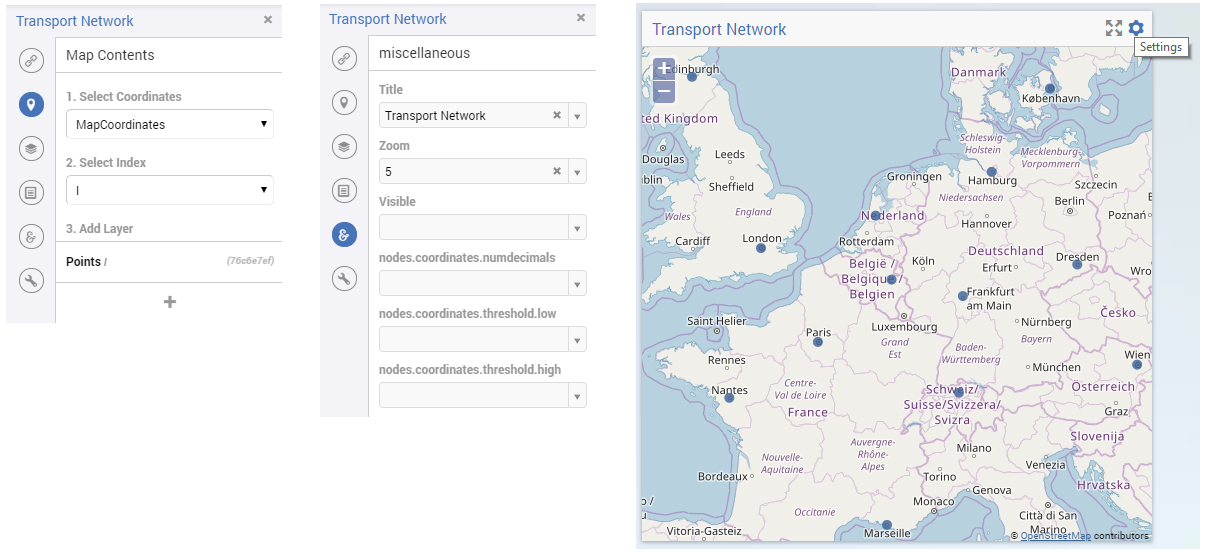
Task: Toggle map fullscreen expand icon
Action: point(1114,28)
